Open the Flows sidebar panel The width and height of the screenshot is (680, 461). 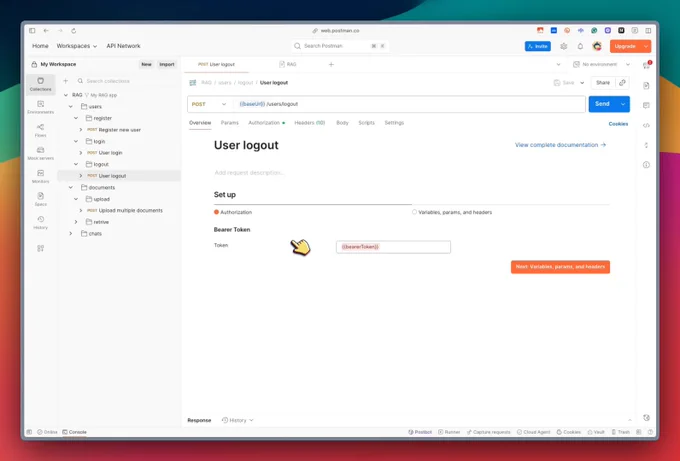pos(40,129)
